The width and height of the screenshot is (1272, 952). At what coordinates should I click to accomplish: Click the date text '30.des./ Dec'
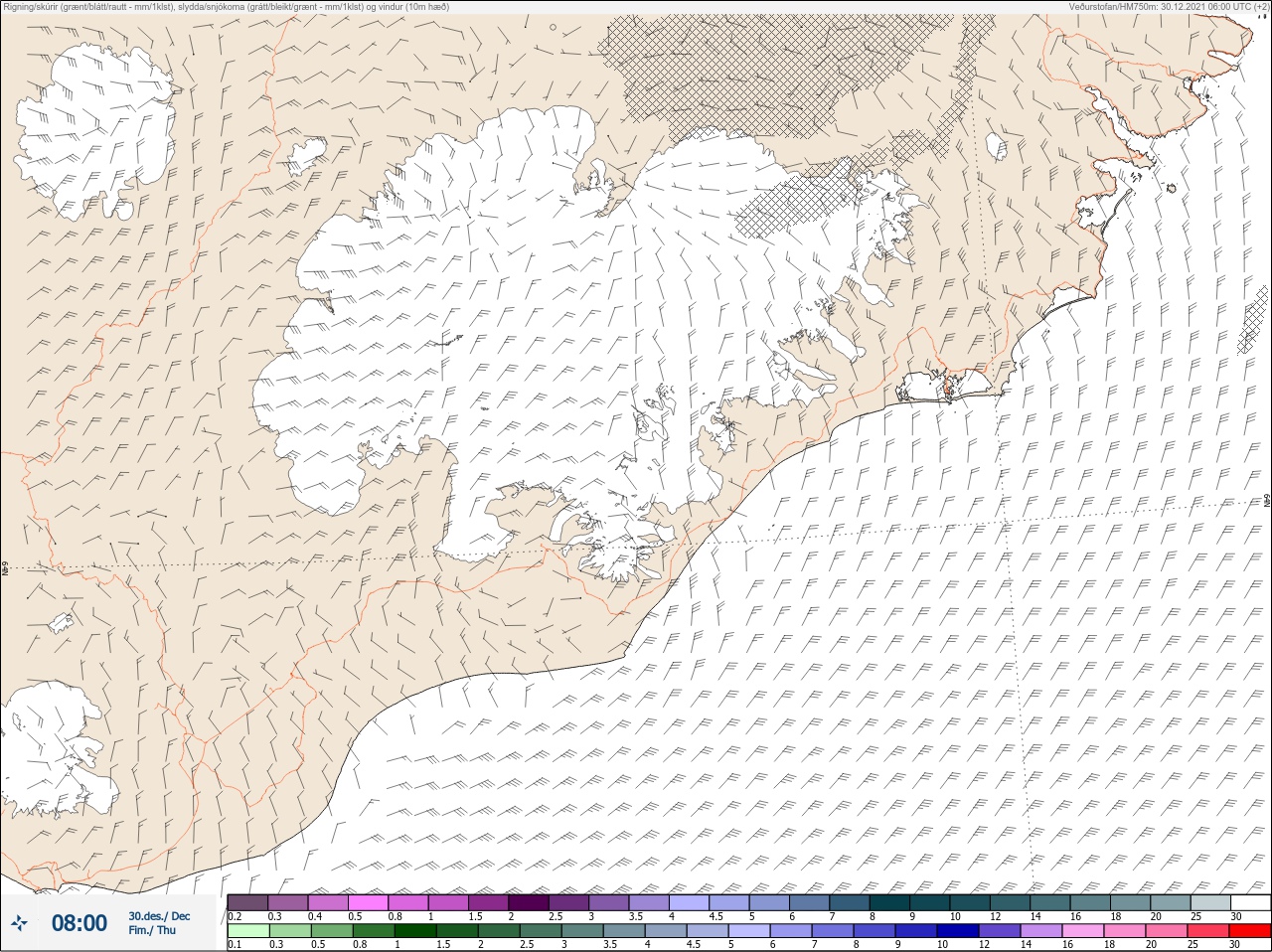pyautogui.click(x=159, y=916)
